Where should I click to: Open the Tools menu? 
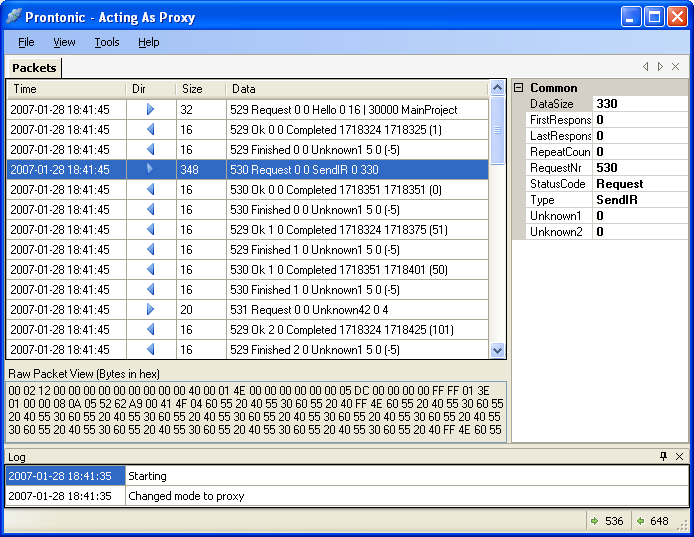point(107,42)
